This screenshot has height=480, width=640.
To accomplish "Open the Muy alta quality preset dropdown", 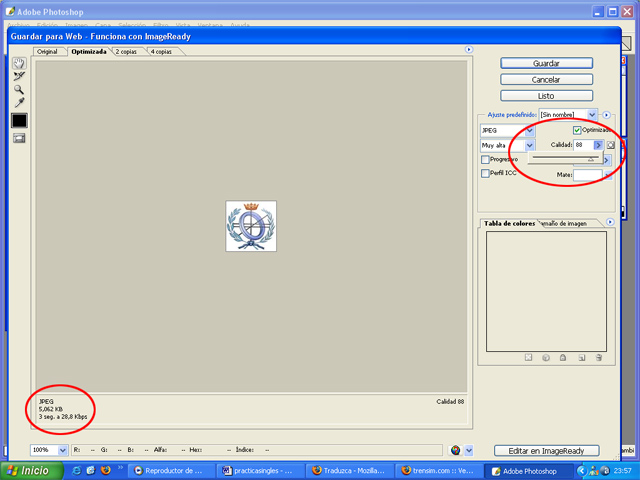I will 530,145.
